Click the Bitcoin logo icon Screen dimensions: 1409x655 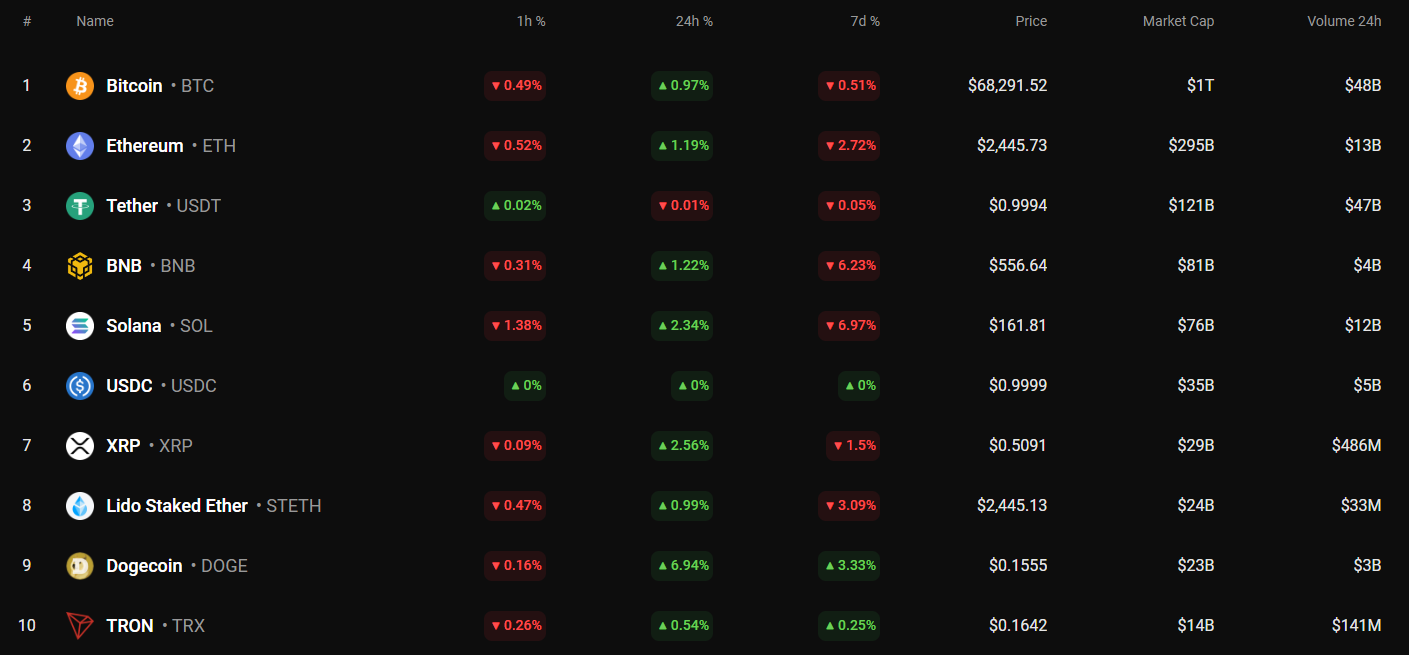click(x=80, y=86)
